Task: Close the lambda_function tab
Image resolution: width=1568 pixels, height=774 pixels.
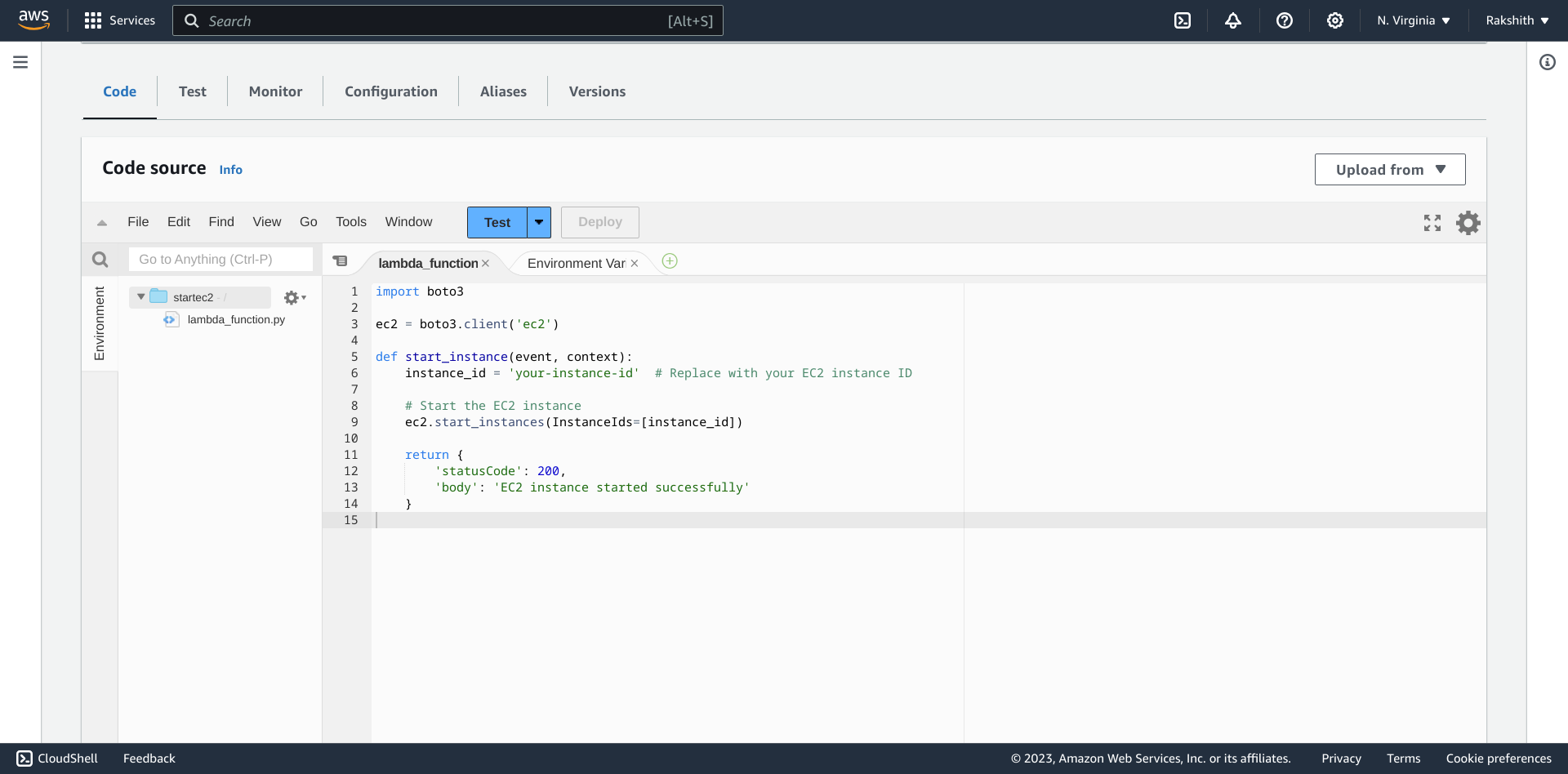Action: (485, 263)
